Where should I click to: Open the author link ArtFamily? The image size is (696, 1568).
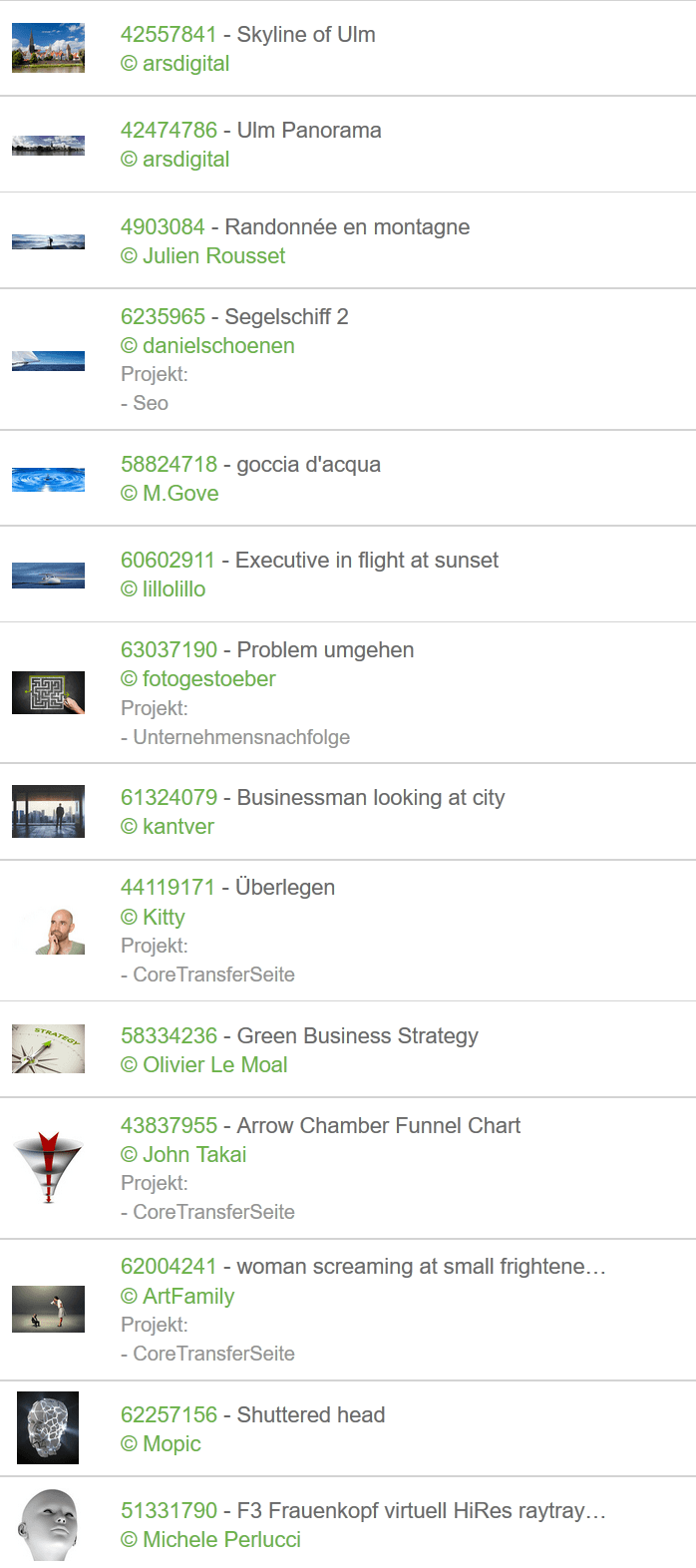click(188, 1296)
